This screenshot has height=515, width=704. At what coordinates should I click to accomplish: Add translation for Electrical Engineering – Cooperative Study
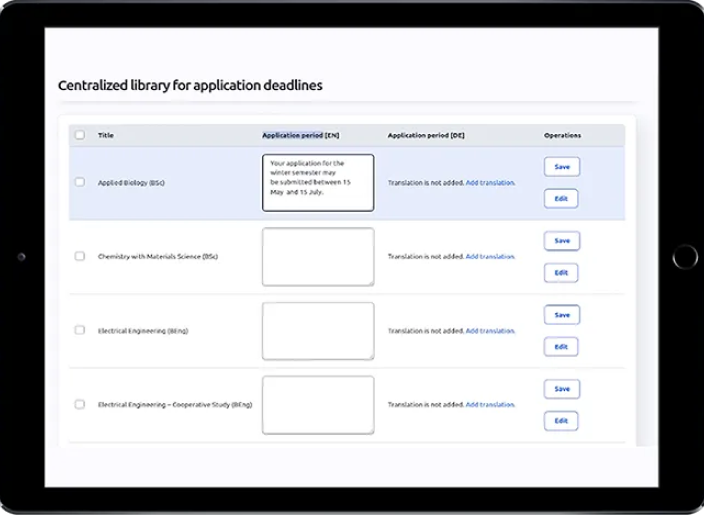490,405
